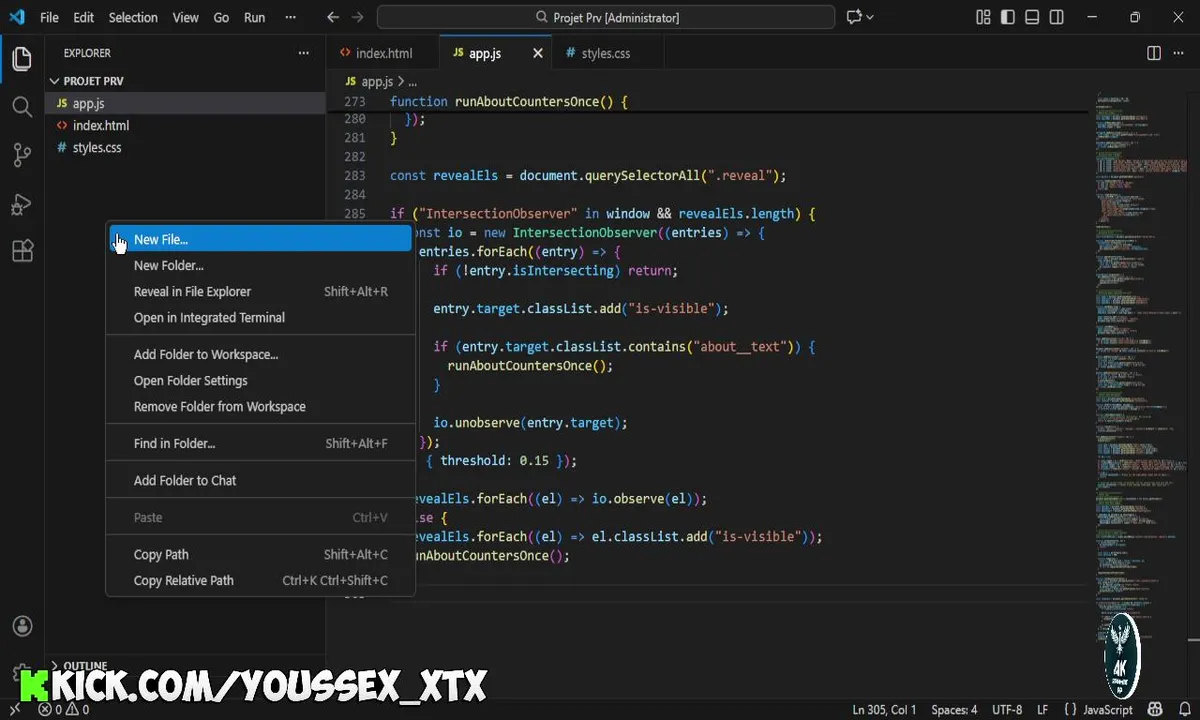The height and width of the screenshot is (720, 1200).
Task: Choose New Folder... from context menu
Action: pos(260,265)
